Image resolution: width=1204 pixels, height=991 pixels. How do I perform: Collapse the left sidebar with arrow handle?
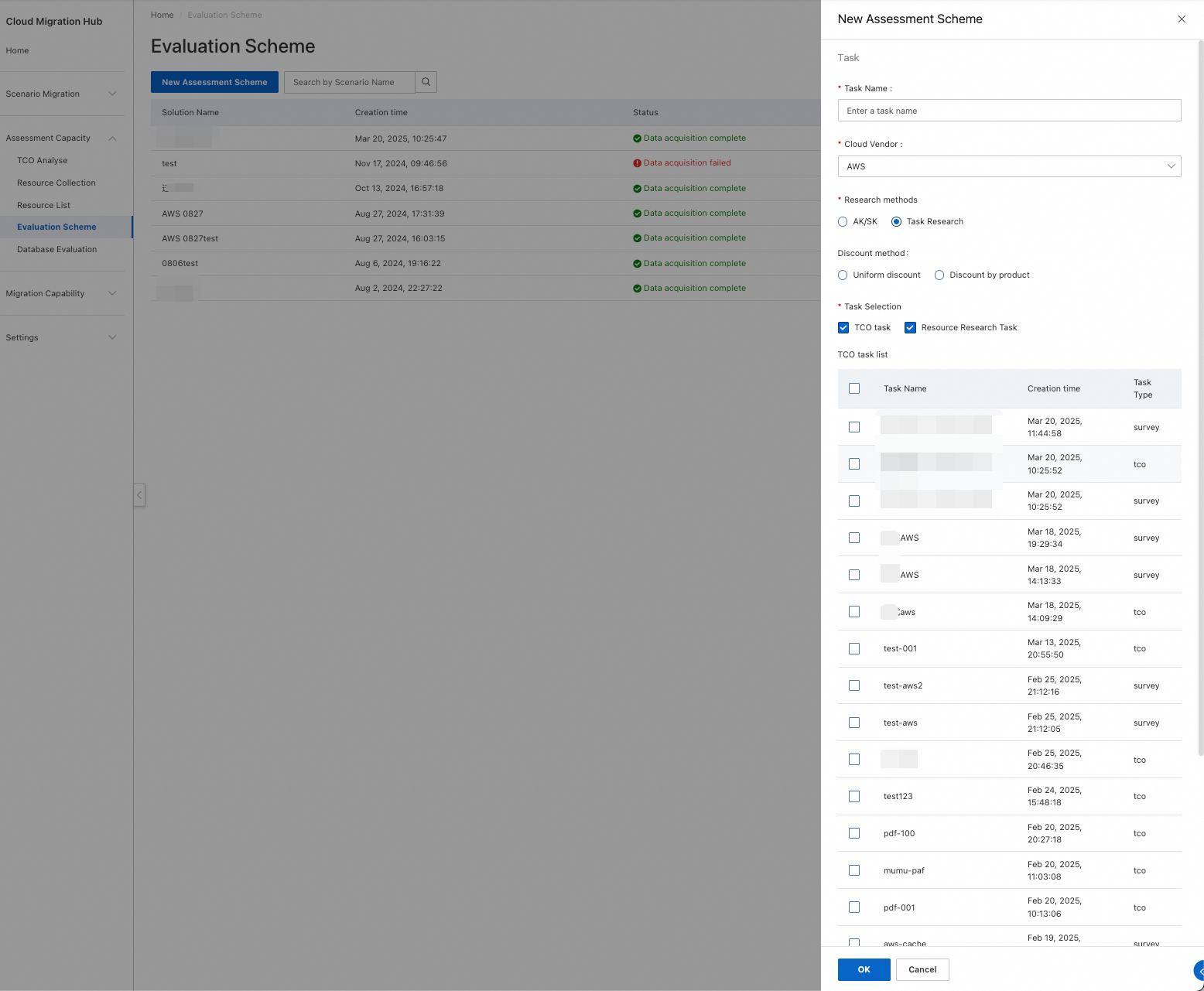(139, 495)
